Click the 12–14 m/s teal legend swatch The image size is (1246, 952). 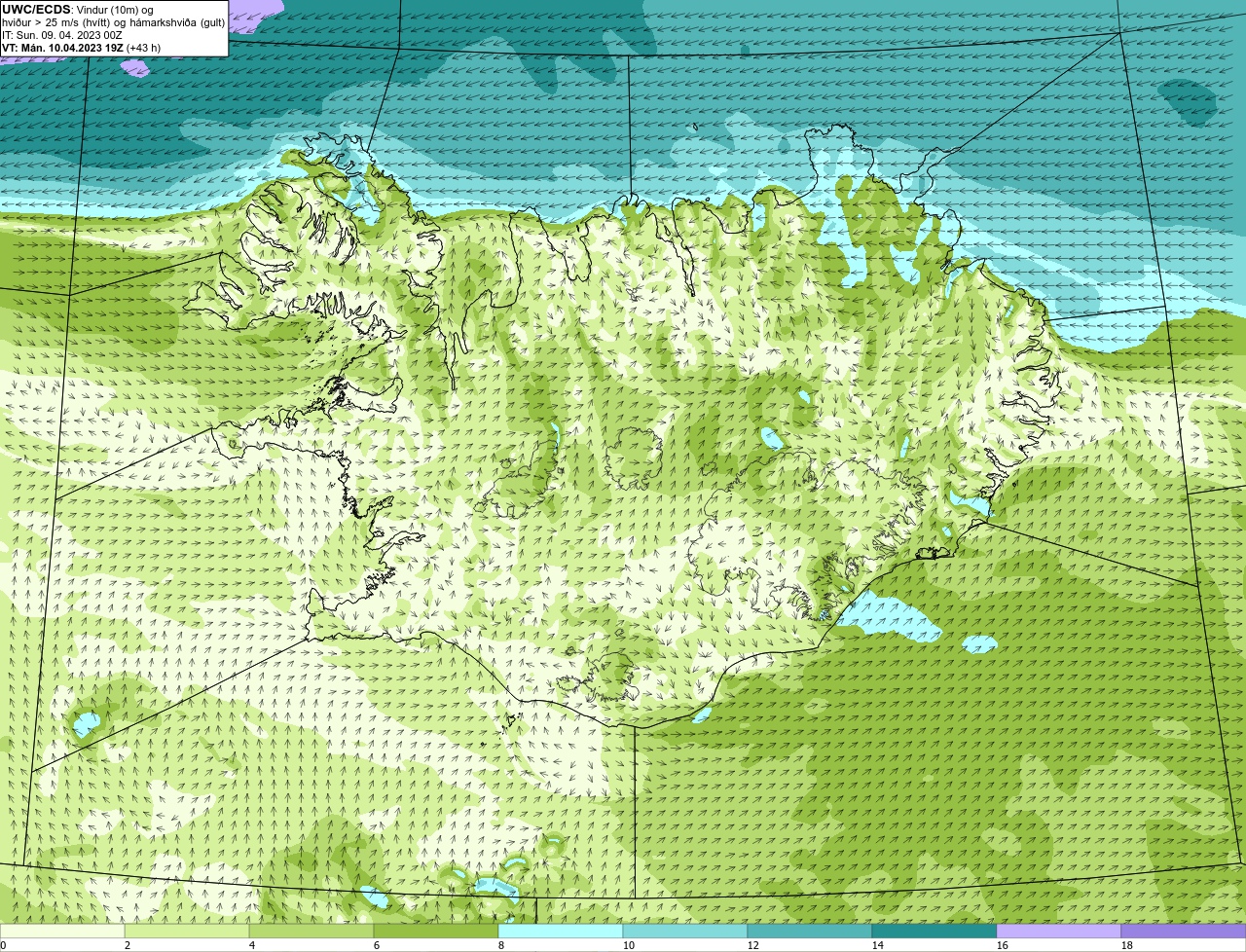(x=810, y=932)
